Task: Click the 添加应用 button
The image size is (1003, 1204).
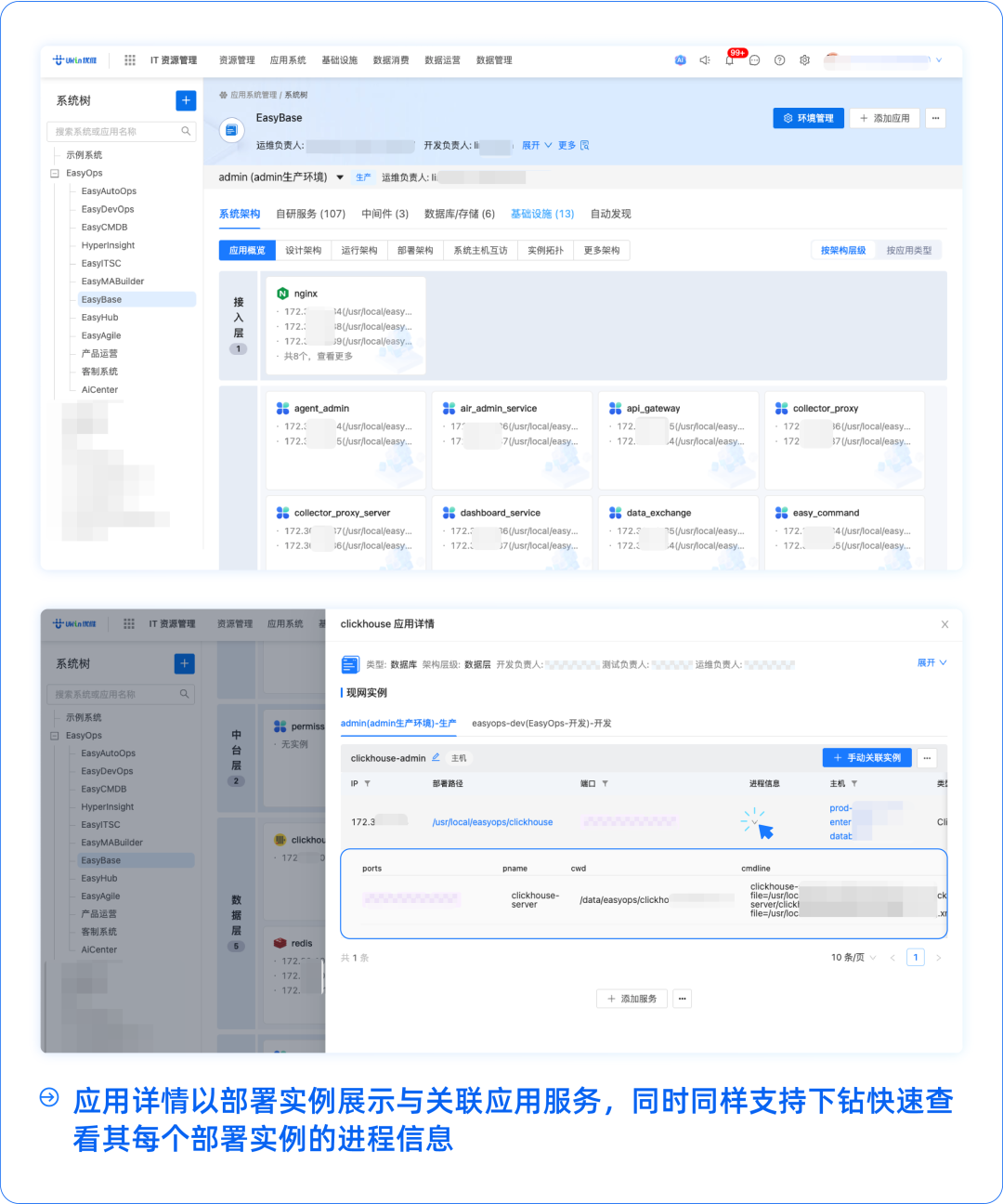Action: [884, 118]
